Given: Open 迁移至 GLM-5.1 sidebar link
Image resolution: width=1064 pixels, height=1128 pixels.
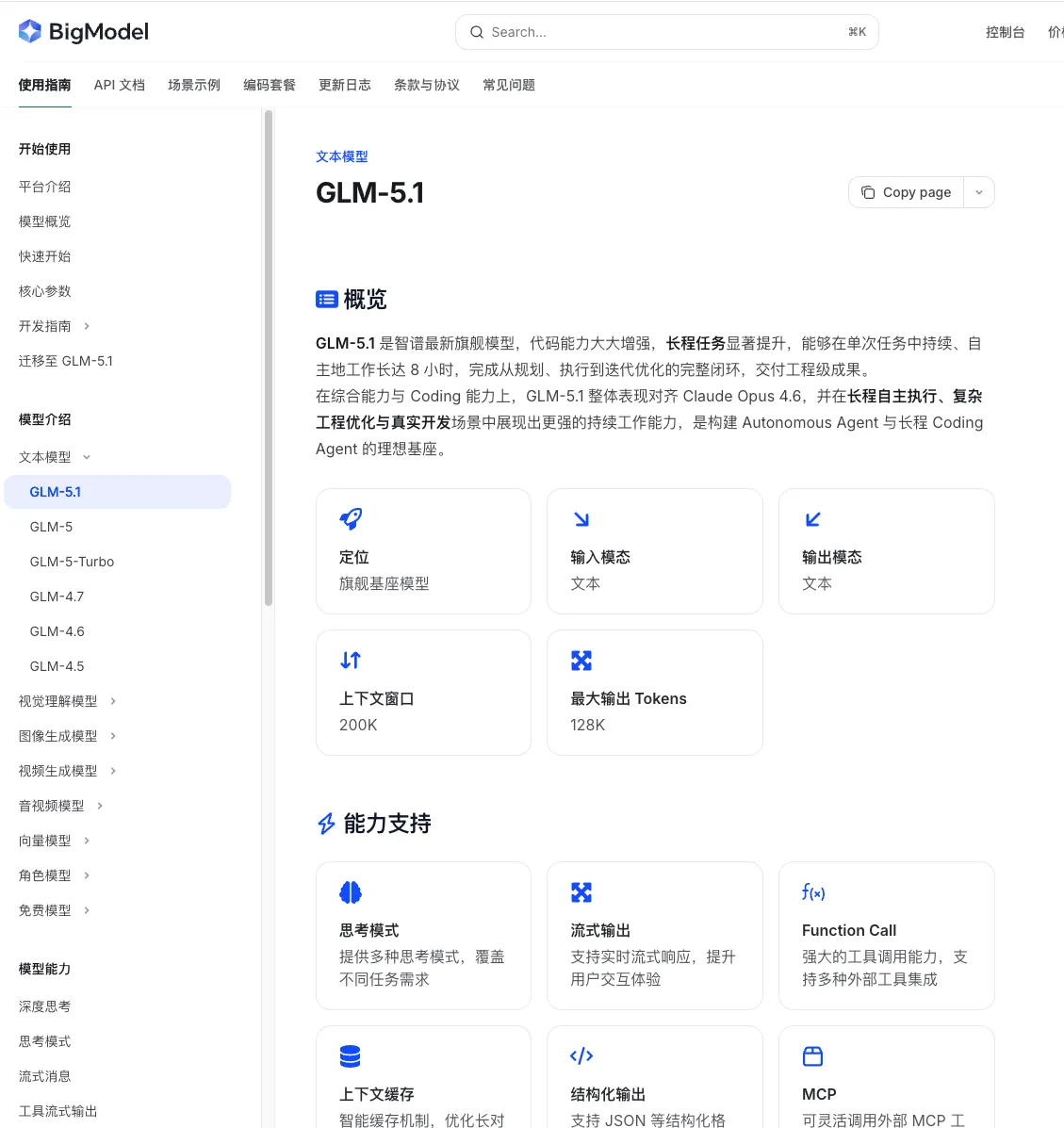Looking at the screenshot, I should click(65, 361).
